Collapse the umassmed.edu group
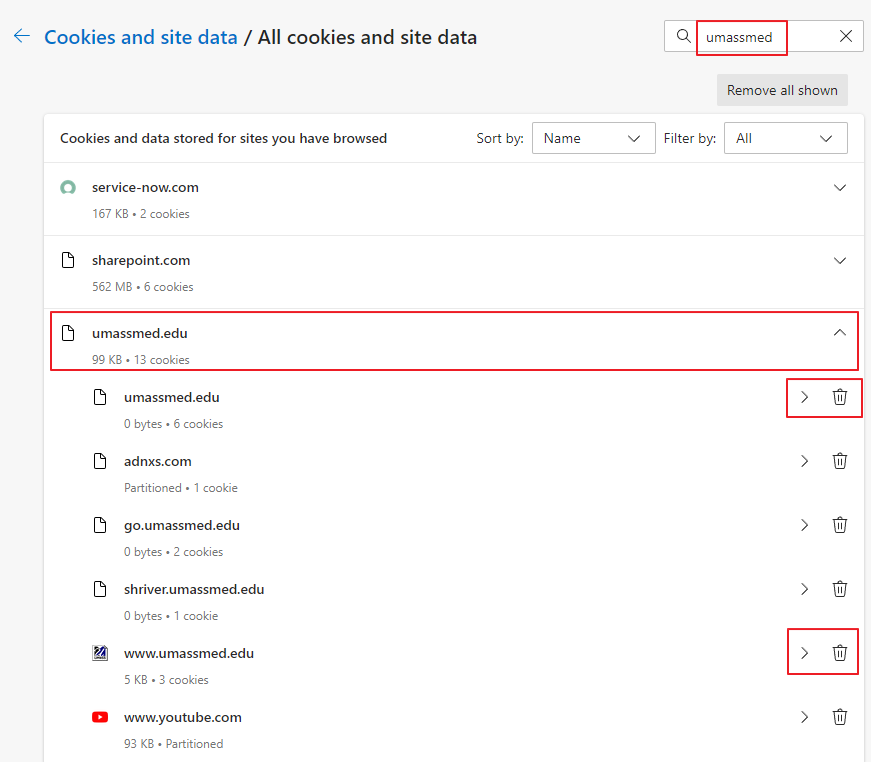 840,334
